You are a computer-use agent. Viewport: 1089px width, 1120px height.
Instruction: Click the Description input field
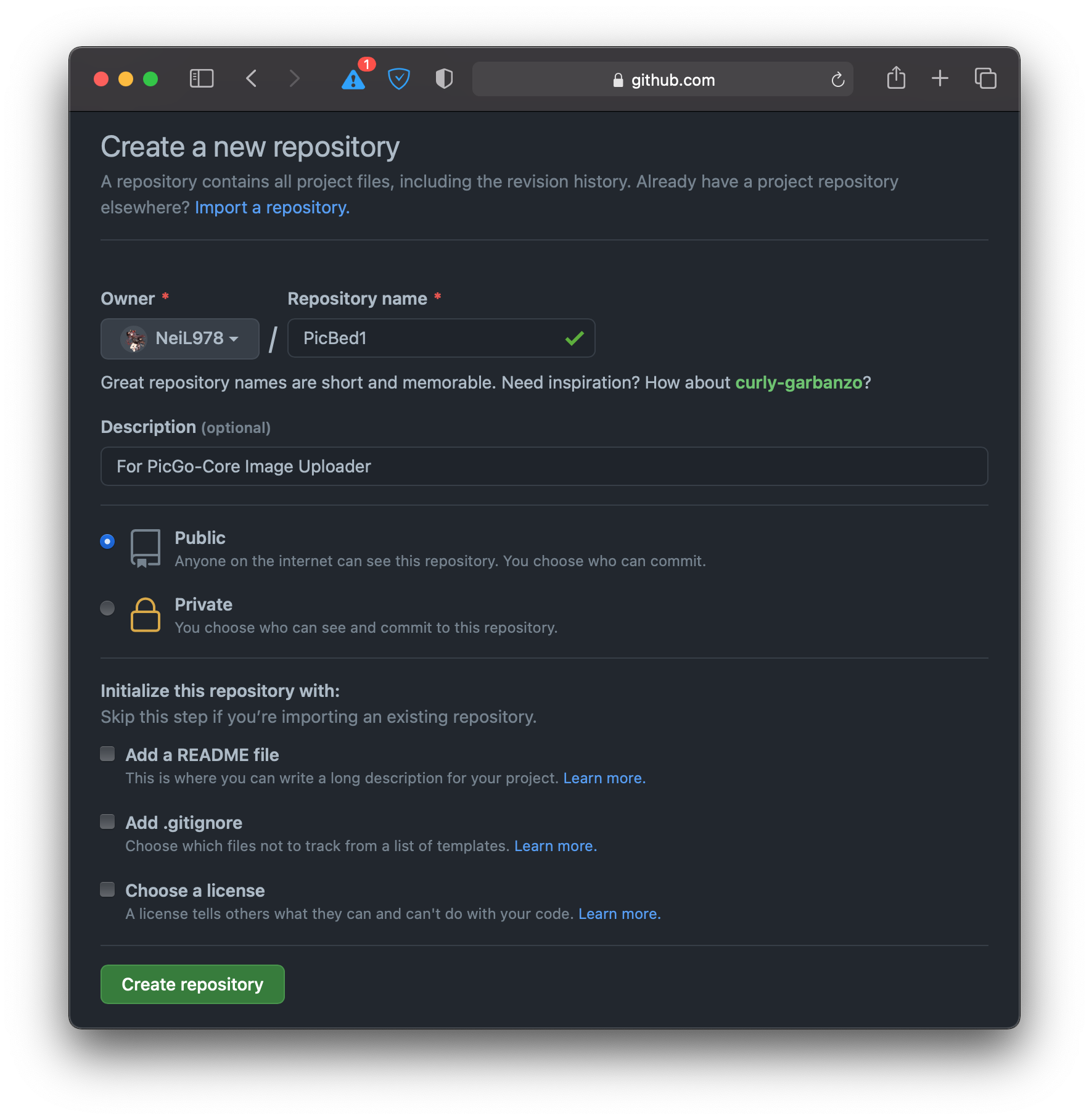(x=544, y=466)
